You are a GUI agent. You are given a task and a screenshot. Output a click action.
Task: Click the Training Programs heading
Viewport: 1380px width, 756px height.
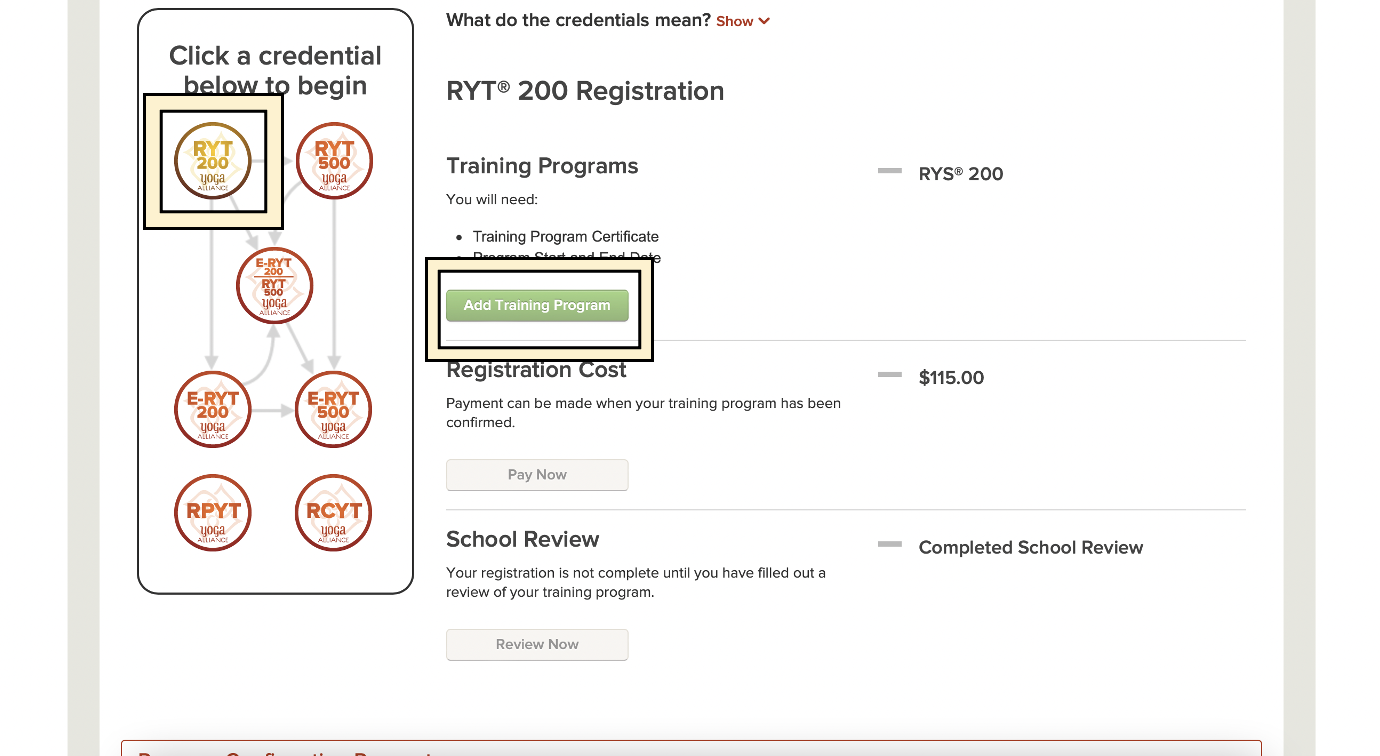click(x=542, y=166)
